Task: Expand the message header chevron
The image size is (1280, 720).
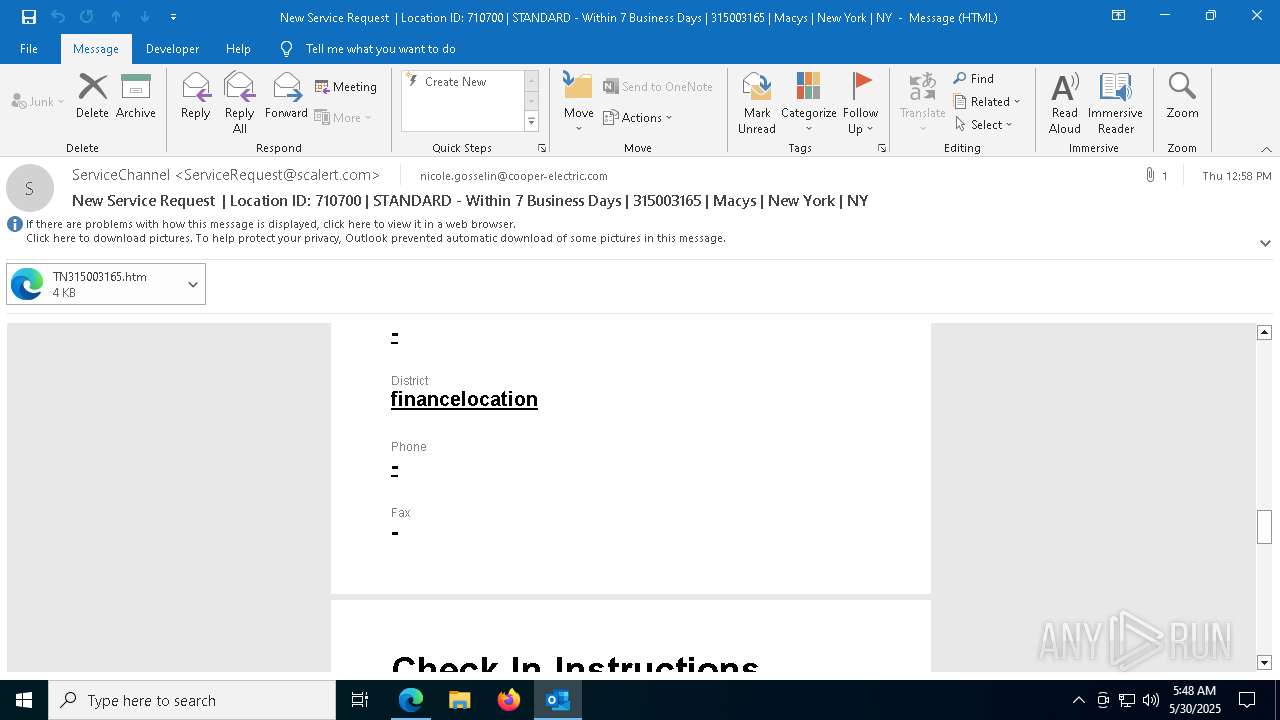Action: pos(1265,243)
